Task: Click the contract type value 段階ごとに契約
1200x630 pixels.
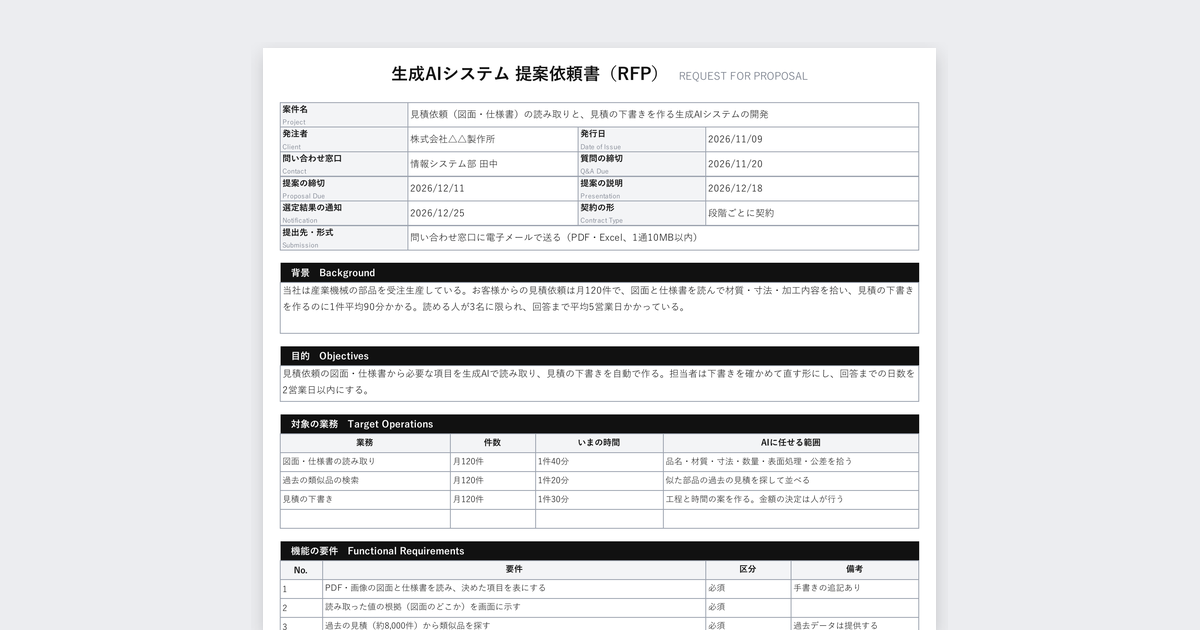Action: click(741, 213)
